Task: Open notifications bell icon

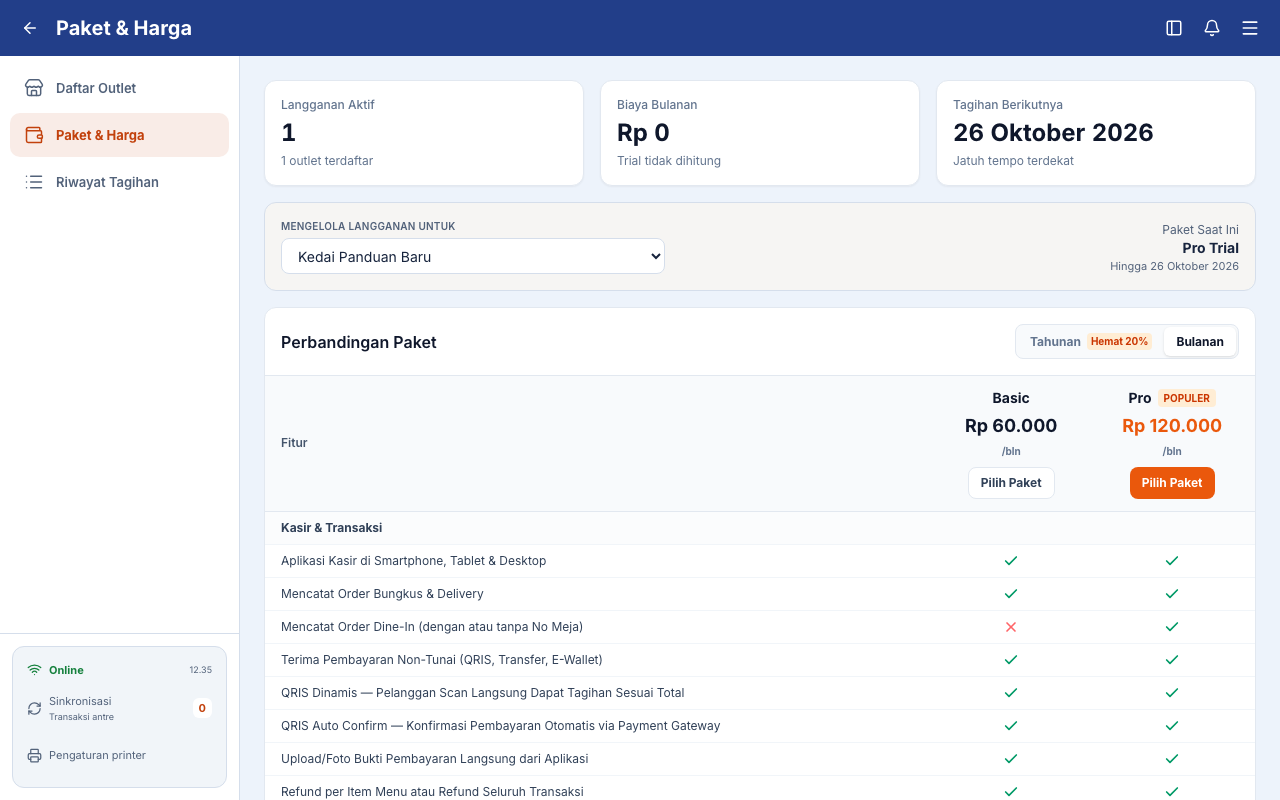Action: (1212, 28)
